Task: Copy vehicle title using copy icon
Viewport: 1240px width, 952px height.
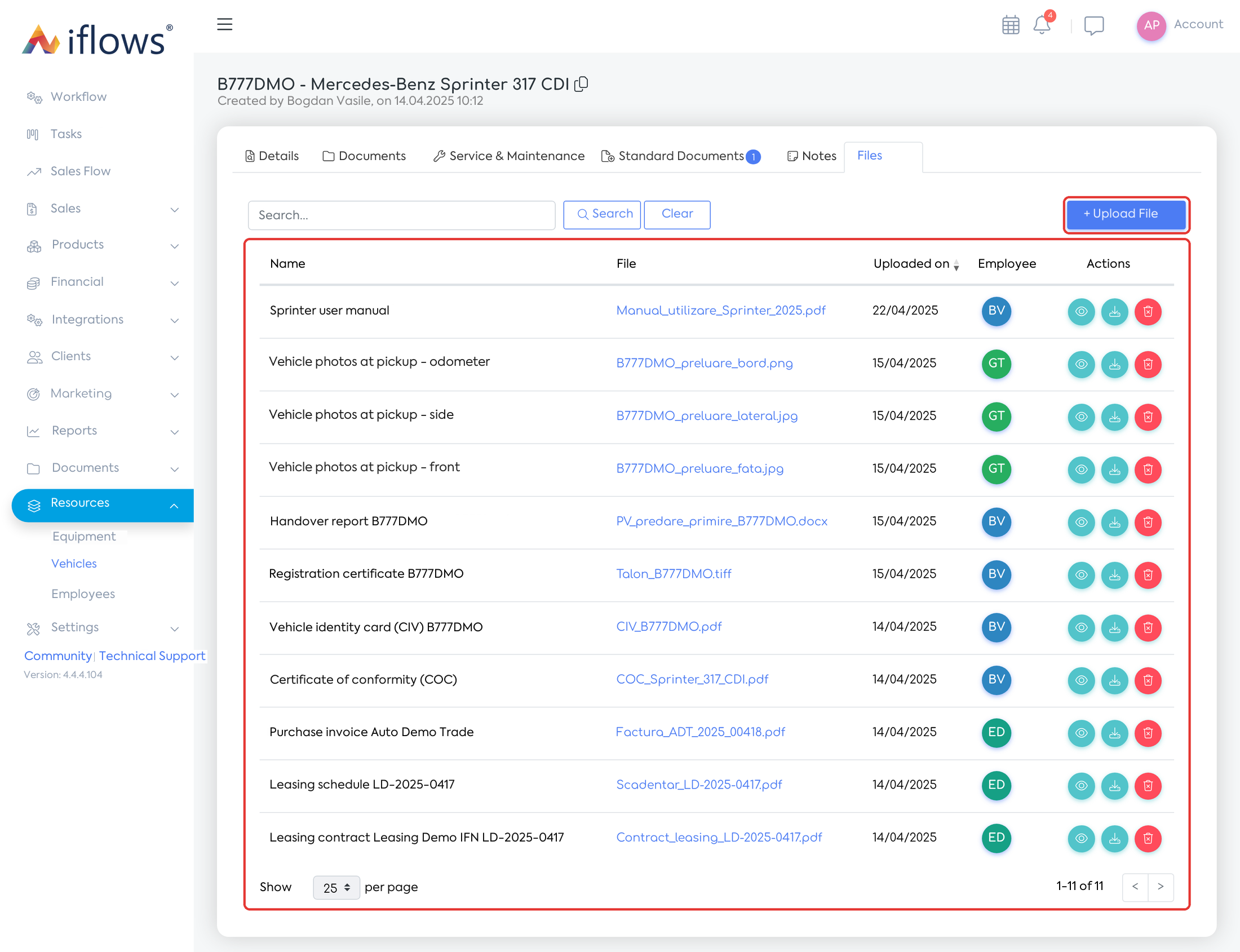Action: [x=581, y=84]
